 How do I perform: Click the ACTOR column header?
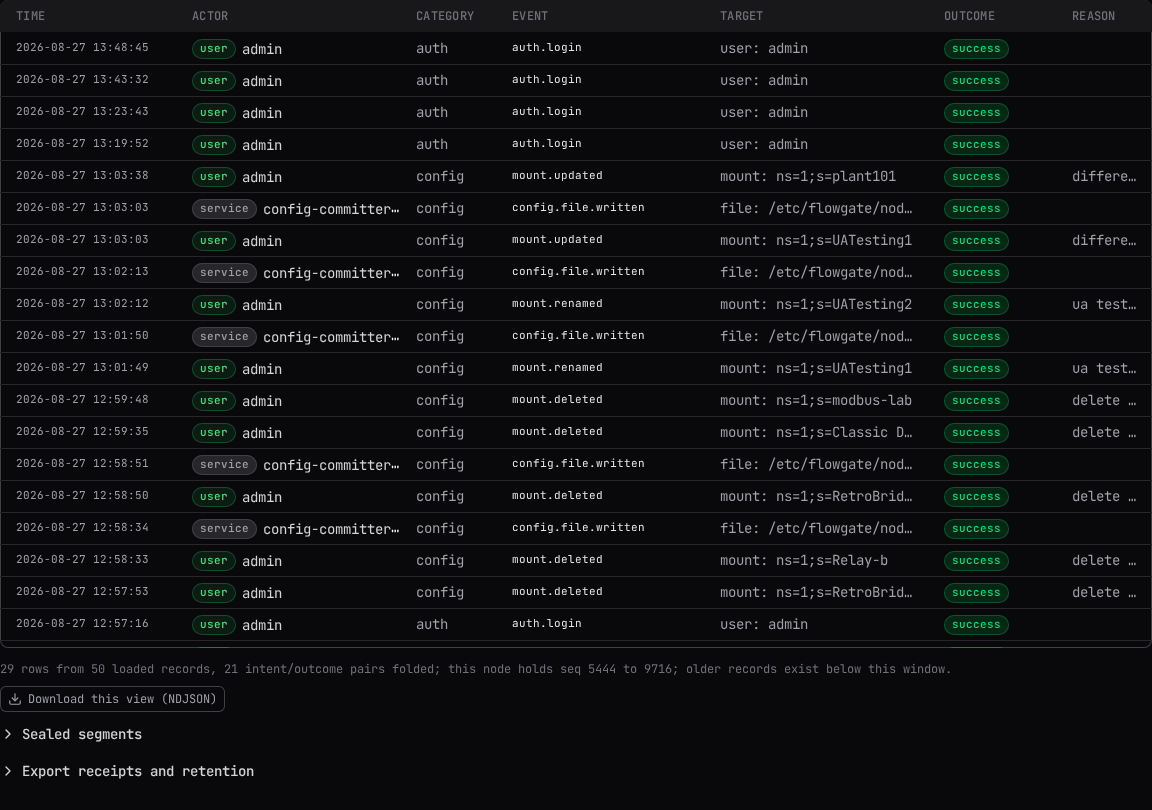(210, 16)
